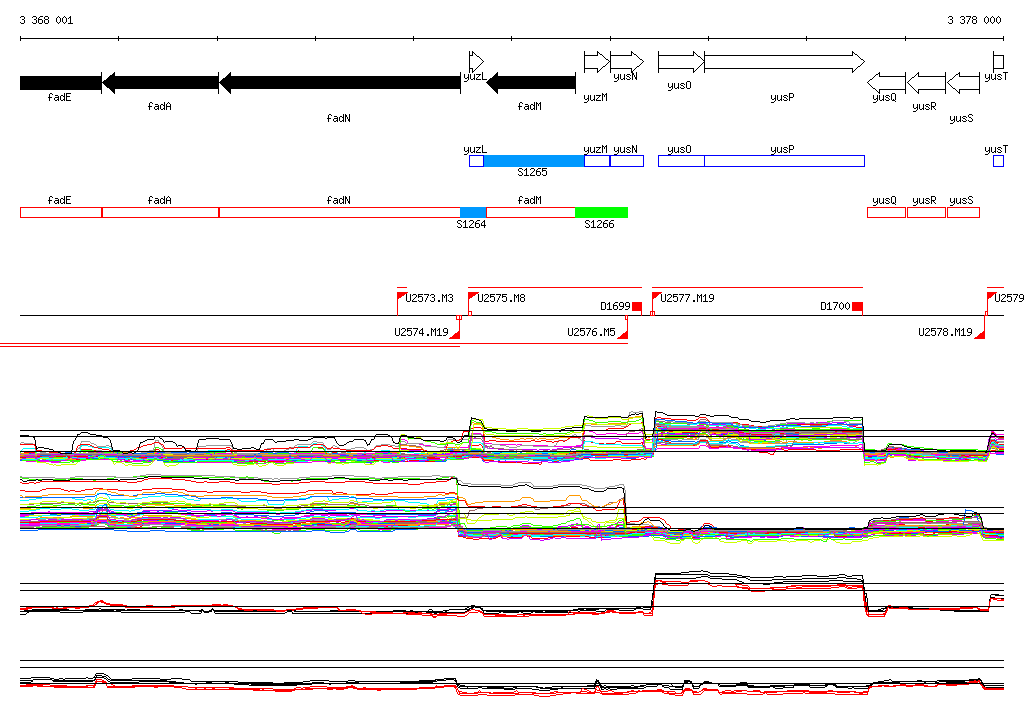Screen dimensions: 1024x714
Task: Select the U2578.M19 promoter marker
Action: pyautogui.click(x=980, y=334)
